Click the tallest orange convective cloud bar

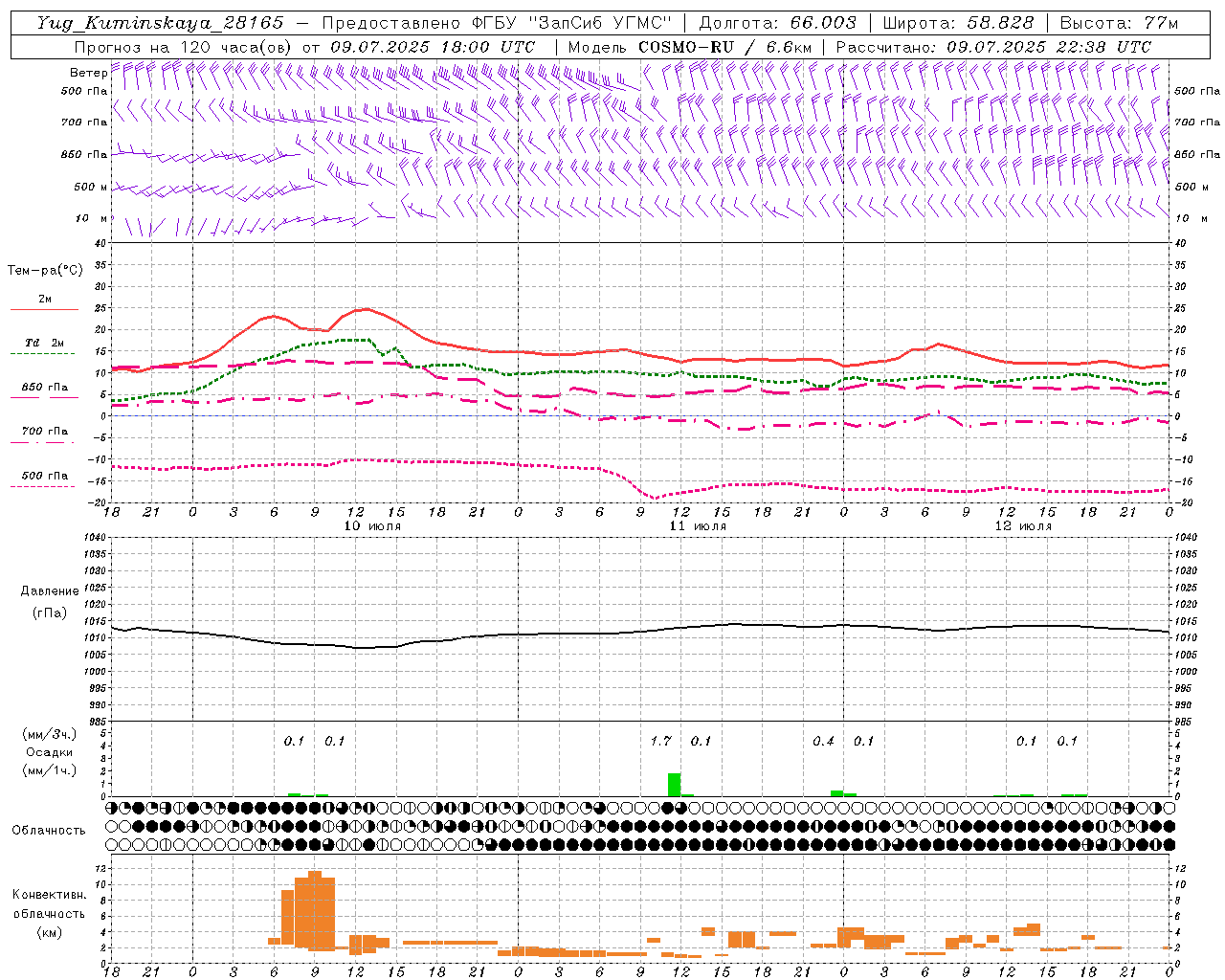(315, 910)
